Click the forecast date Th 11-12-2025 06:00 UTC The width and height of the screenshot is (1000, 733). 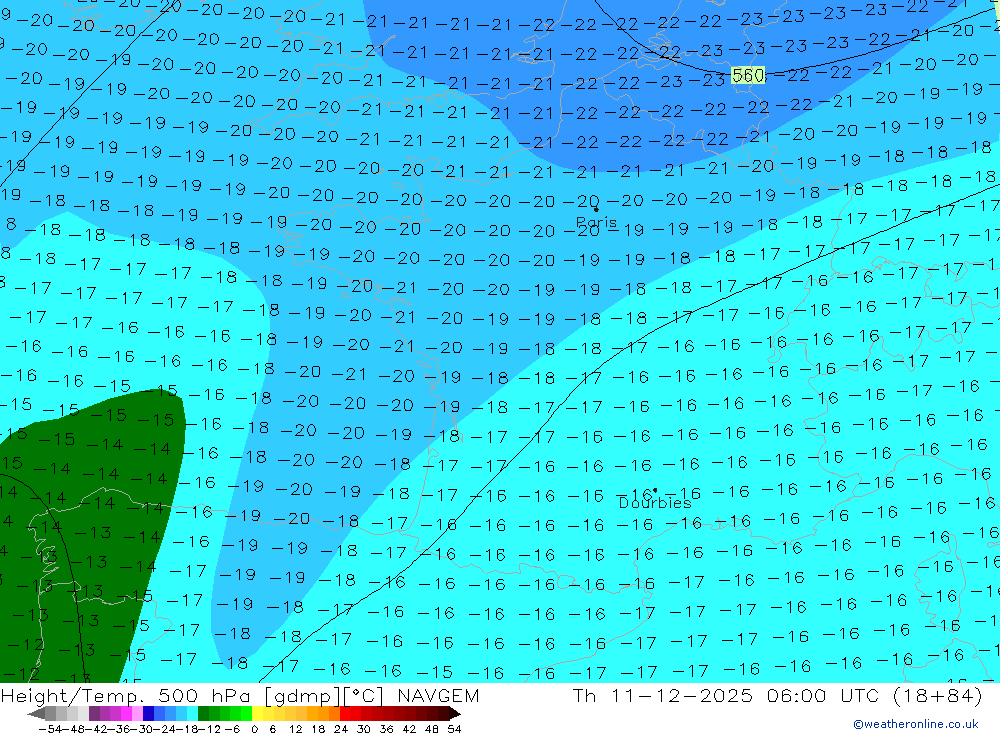click(777, 695)
